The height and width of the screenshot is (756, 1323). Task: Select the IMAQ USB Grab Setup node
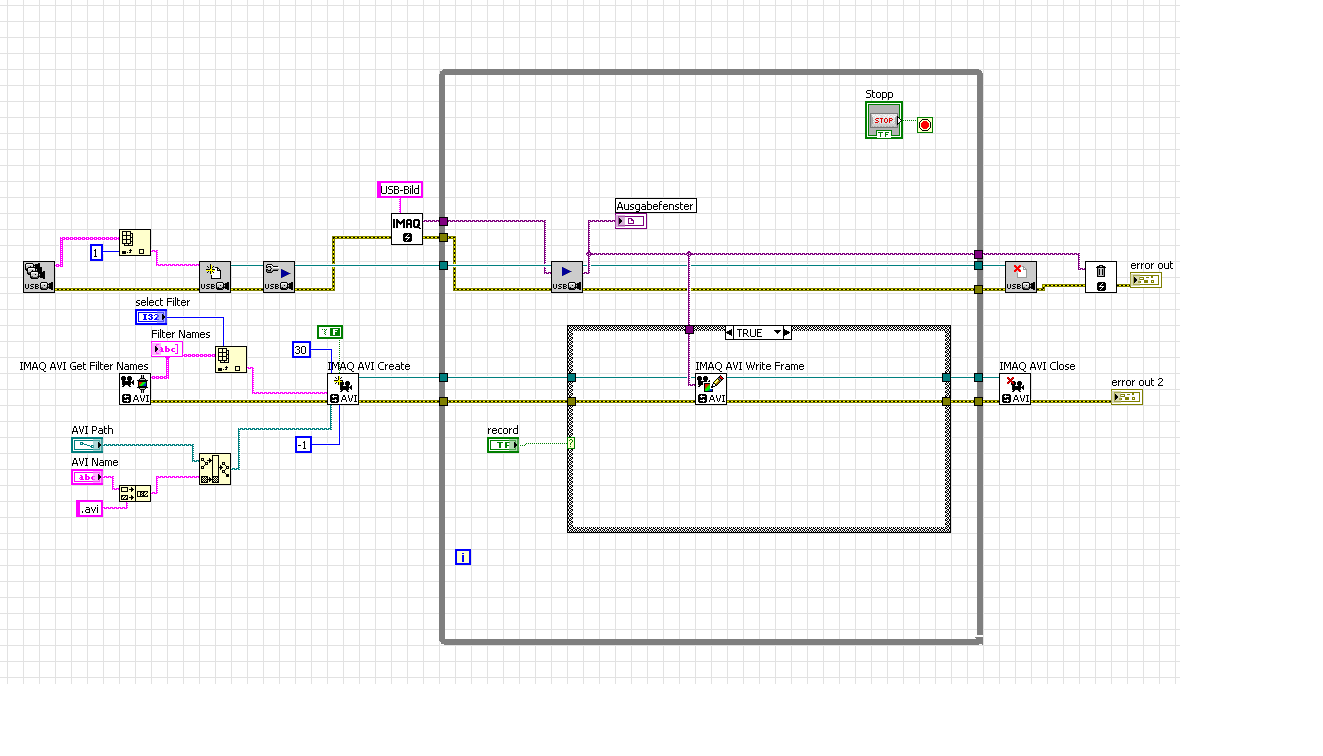tap(279, 277)
